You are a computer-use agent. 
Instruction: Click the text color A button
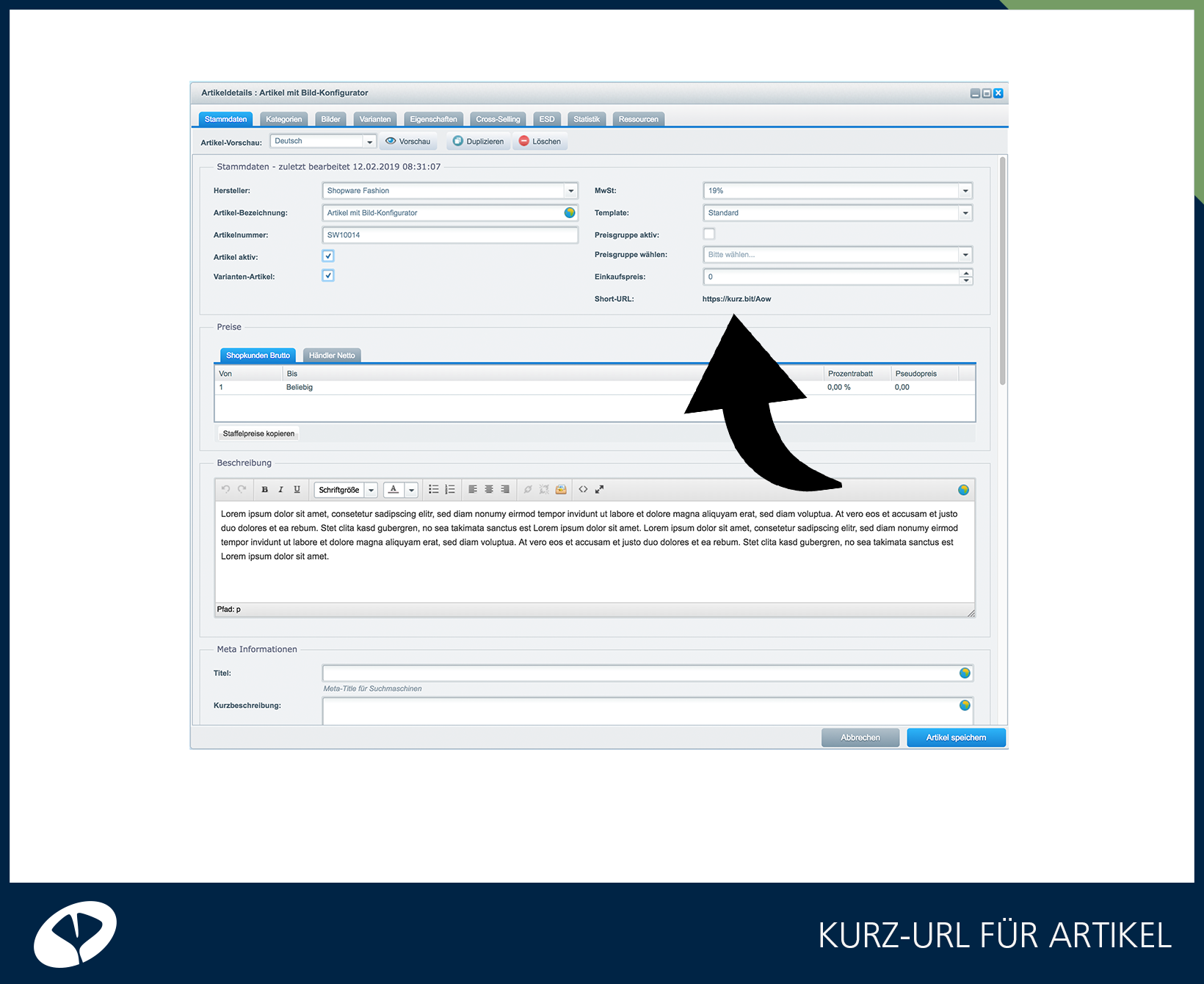click(394, 490)
